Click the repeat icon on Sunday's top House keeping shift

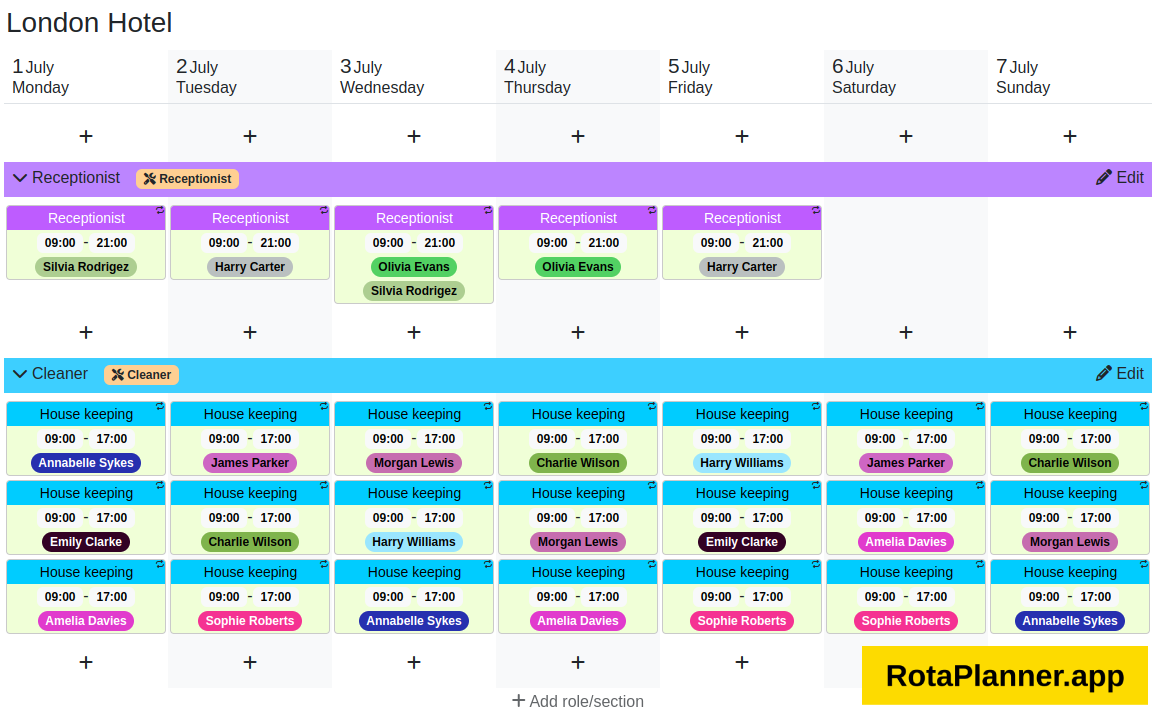coord(1143,407)
